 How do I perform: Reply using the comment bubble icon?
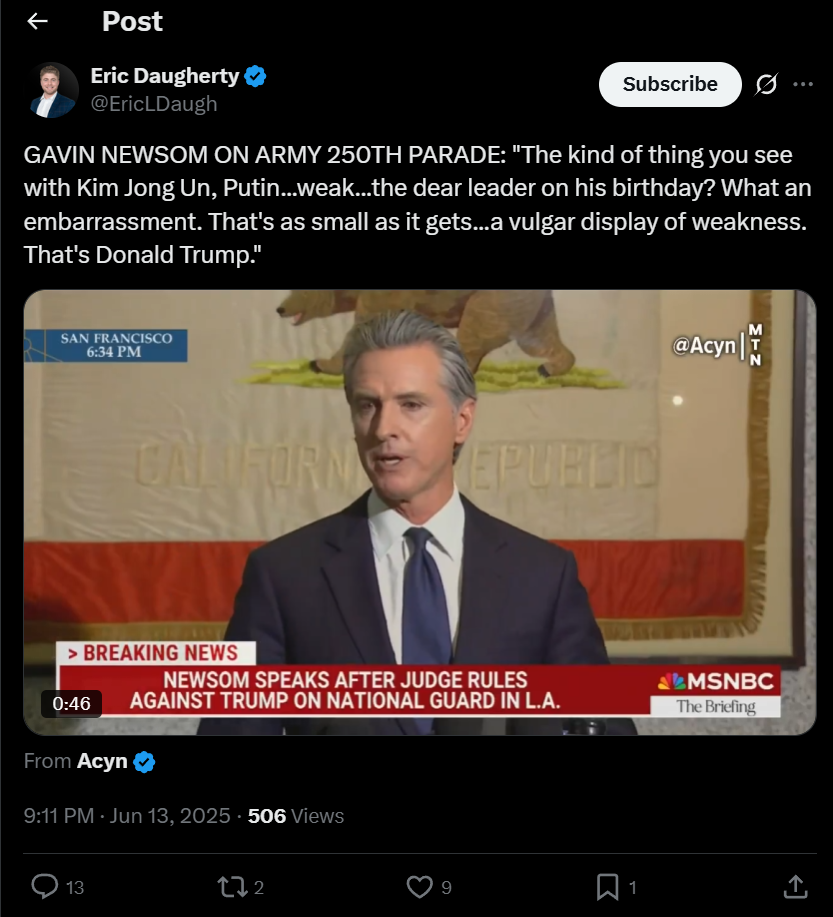click(x=44, y=887)
